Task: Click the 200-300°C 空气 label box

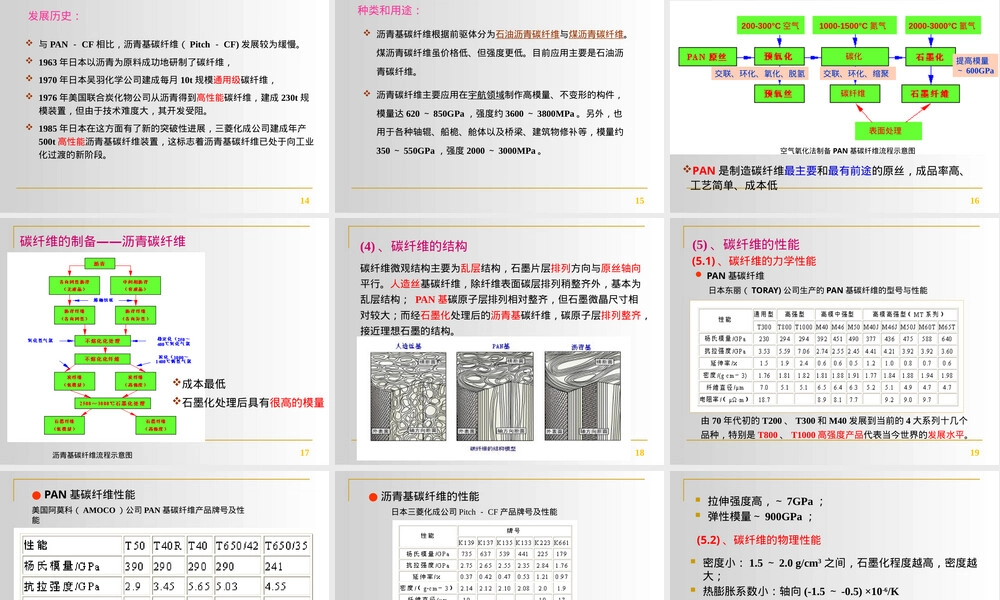Action: [x=770, y=26]
